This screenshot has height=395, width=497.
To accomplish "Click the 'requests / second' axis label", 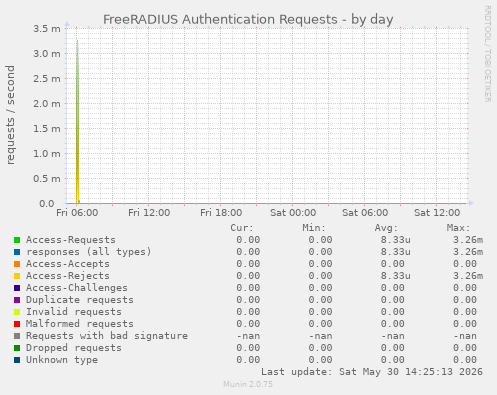I will (11, 115).
